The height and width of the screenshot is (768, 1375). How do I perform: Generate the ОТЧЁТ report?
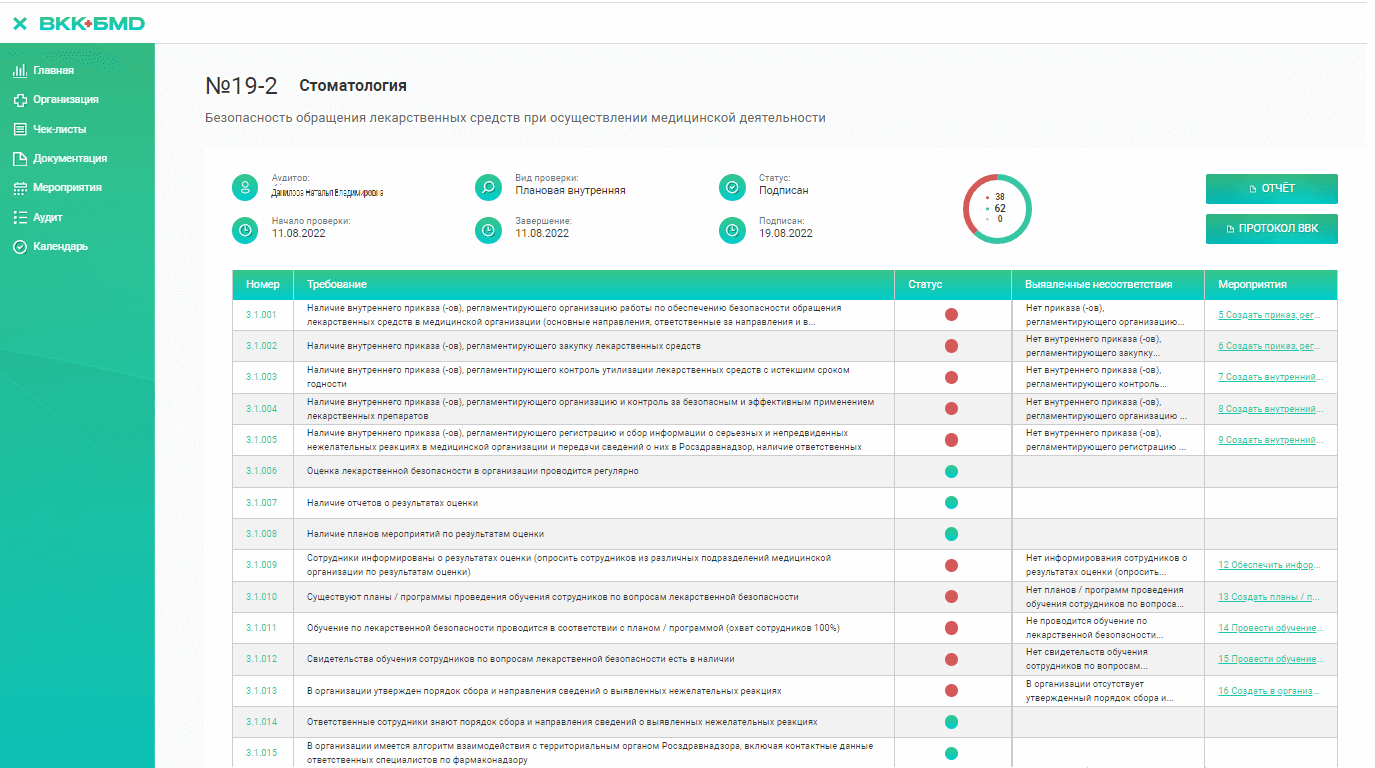[1272, 189]
